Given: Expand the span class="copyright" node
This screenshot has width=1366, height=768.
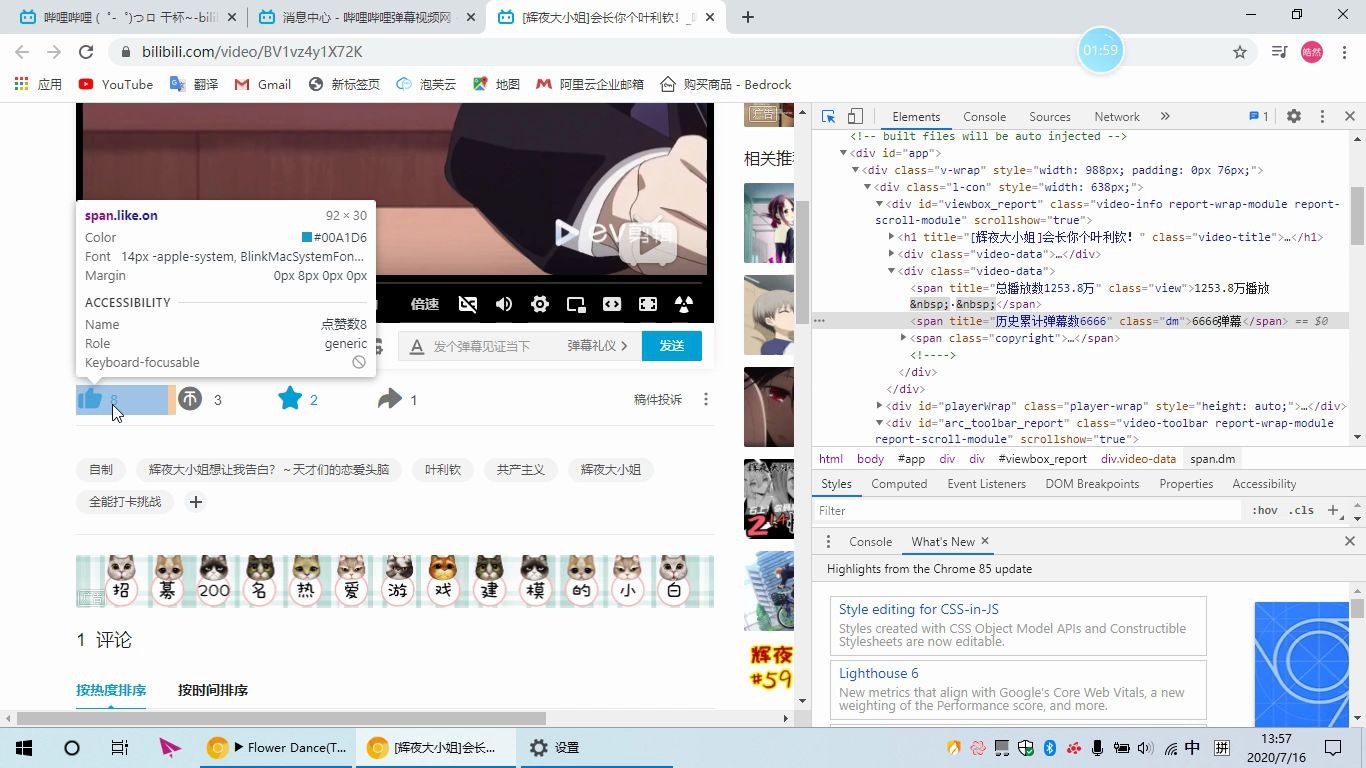Looking at the screenshot, I should pos(903,338).
